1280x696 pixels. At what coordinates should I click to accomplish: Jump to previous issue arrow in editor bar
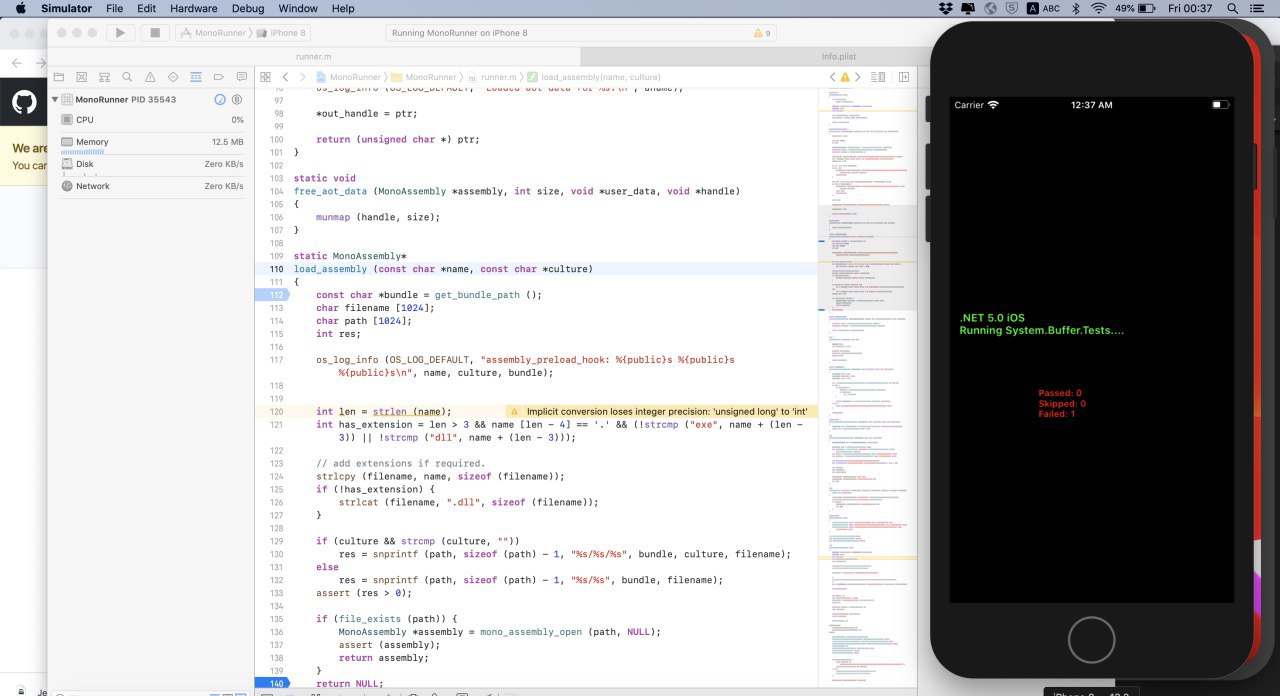click(833, 77)
